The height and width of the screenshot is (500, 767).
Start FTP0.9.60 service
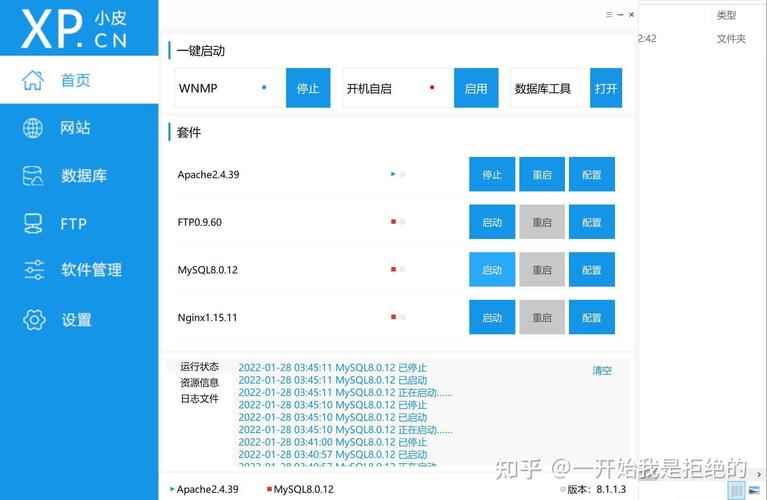click(492, 222)
